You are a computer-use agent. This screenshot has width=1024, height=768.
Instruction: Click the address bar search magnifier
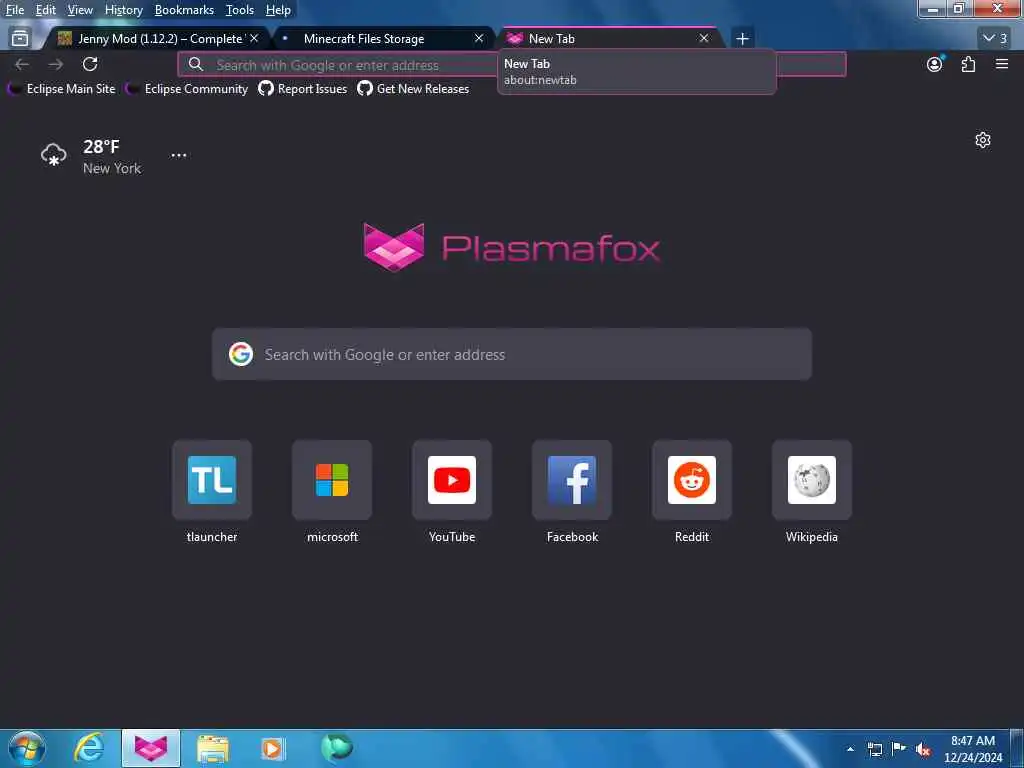(x=196, y=65)
